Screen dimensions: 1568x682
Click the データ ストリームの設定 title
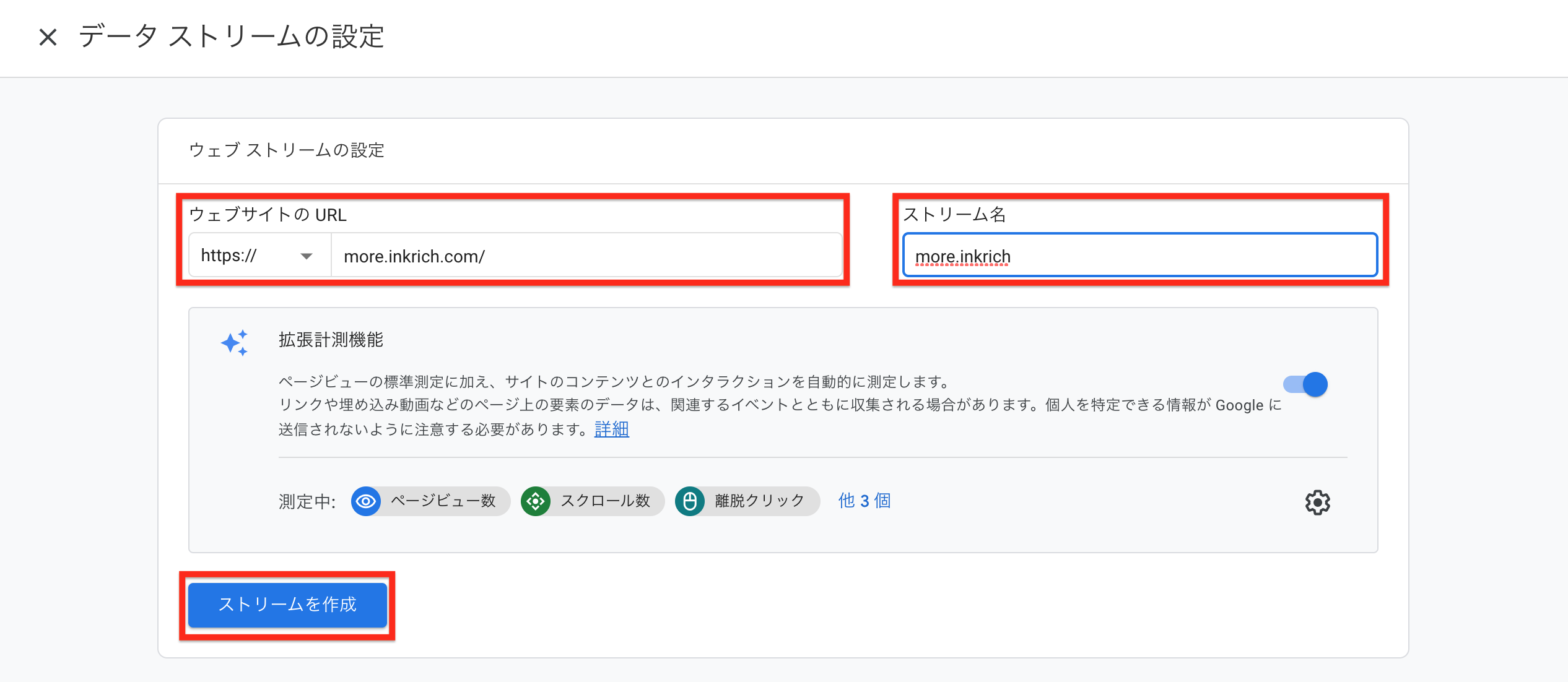coord(232,37)
